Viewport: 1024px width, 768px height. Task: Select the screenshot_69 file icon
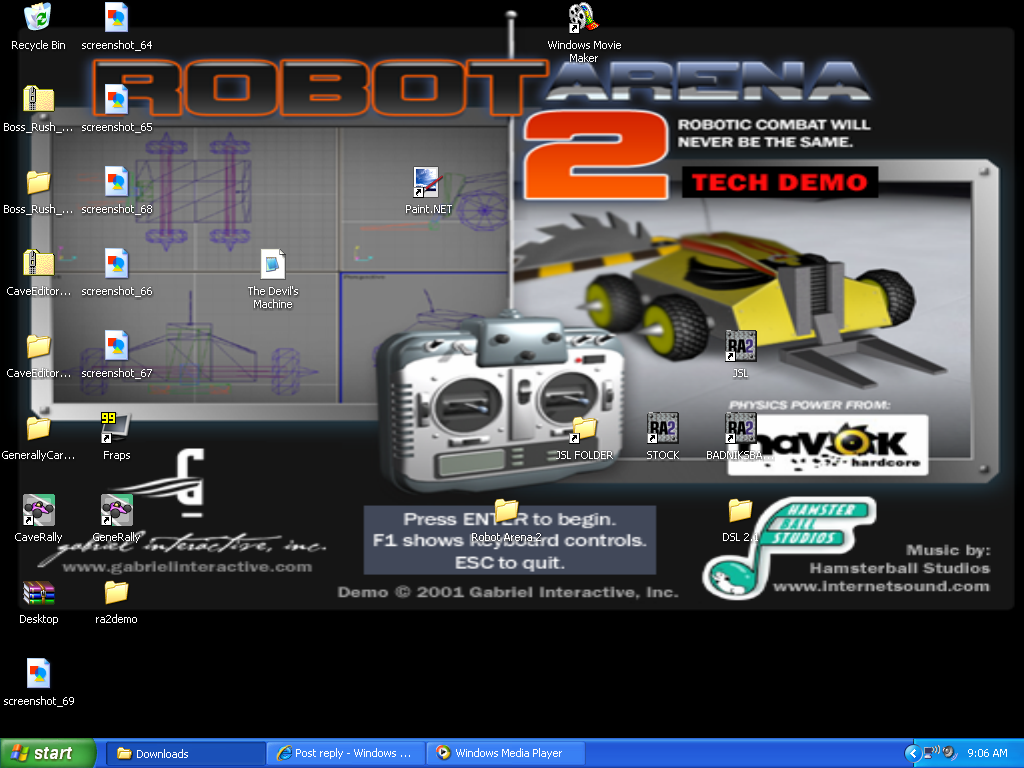coord(38,673)
